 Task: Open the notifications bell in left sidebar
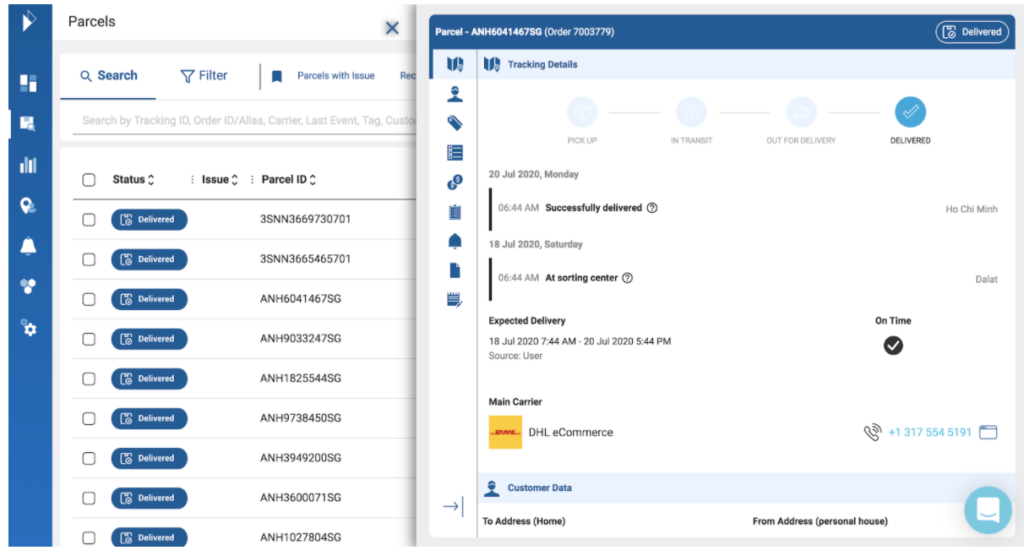28,246
